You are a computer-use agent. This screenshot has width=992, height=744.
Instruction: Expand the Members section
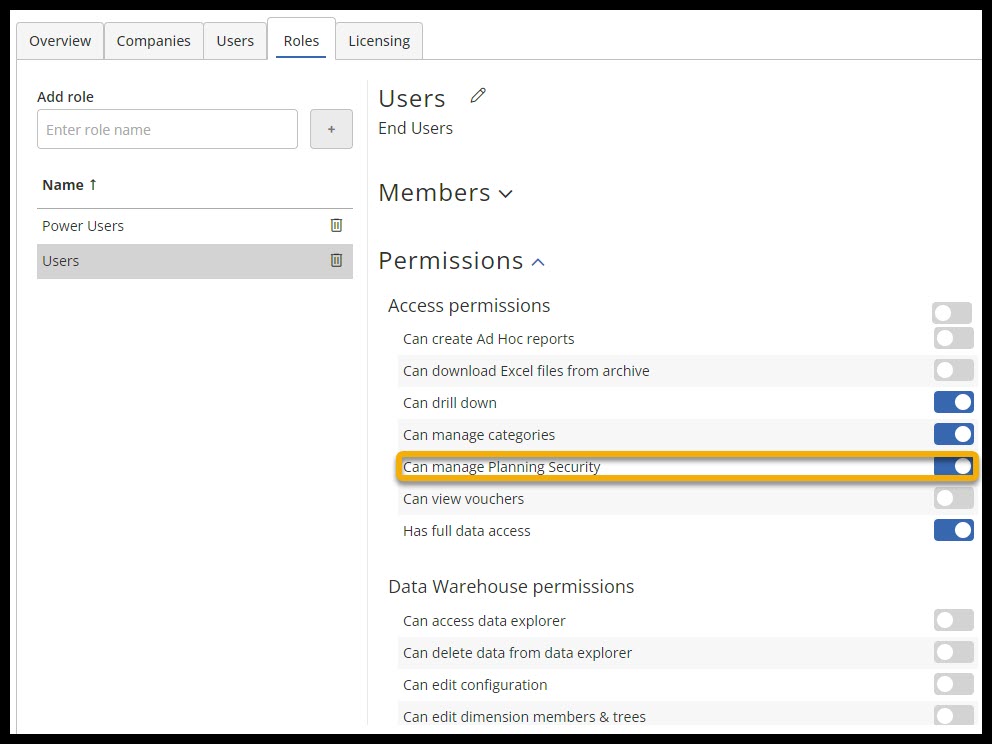(x=445, y=193)
